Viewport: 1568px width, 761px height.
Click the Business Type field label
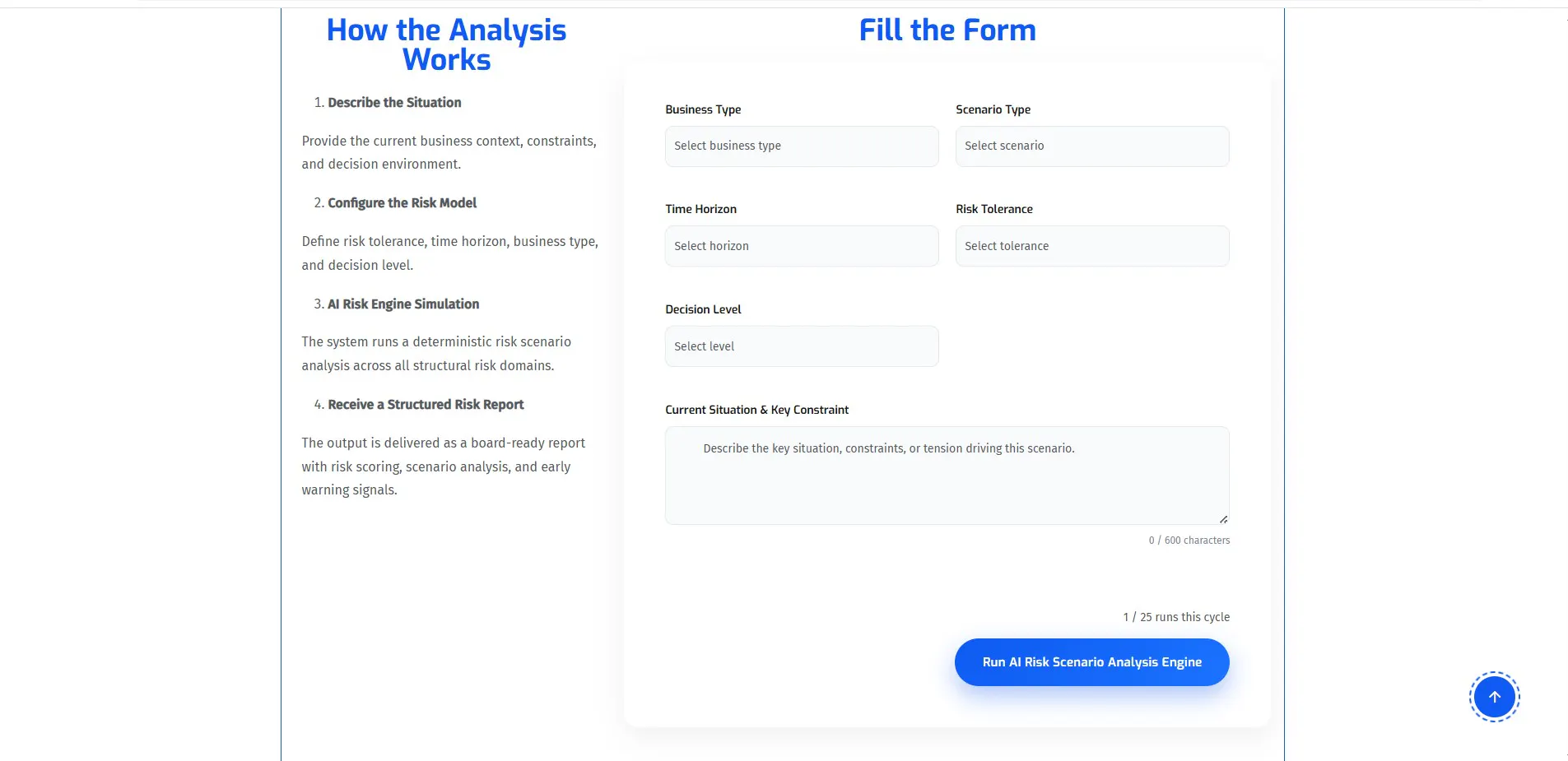(x=703, y=109)
